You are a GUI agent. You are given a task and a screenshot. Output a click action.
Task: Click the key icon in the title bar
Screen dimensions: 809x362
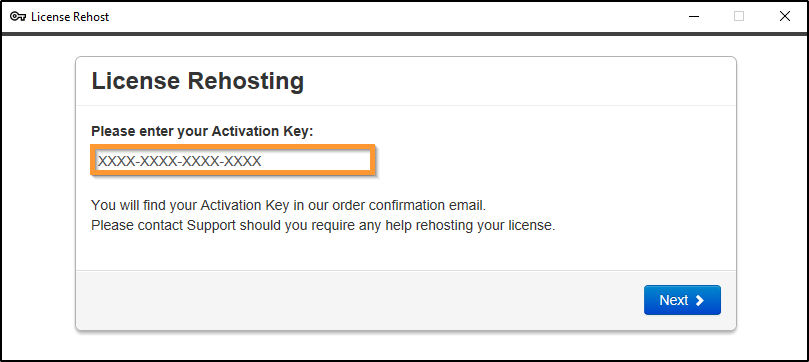[x=19, y=17]
